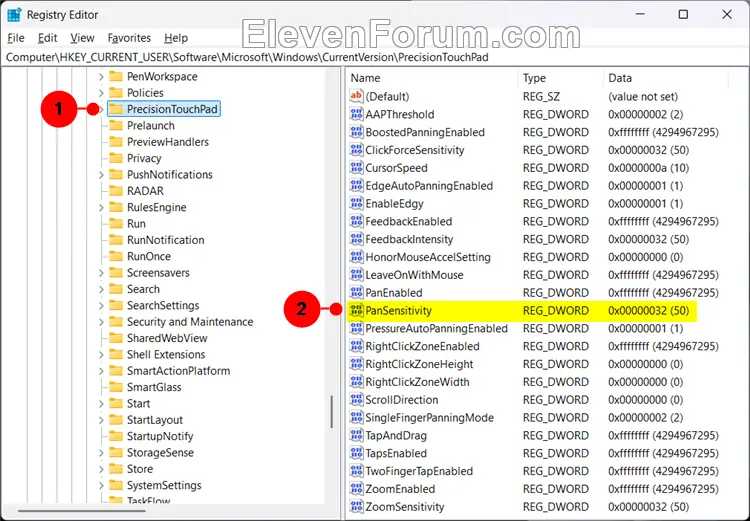Screen dimensions: 750x521
Task: Click the ClickForceSensitivity value icon
Action: pos(356,150)
